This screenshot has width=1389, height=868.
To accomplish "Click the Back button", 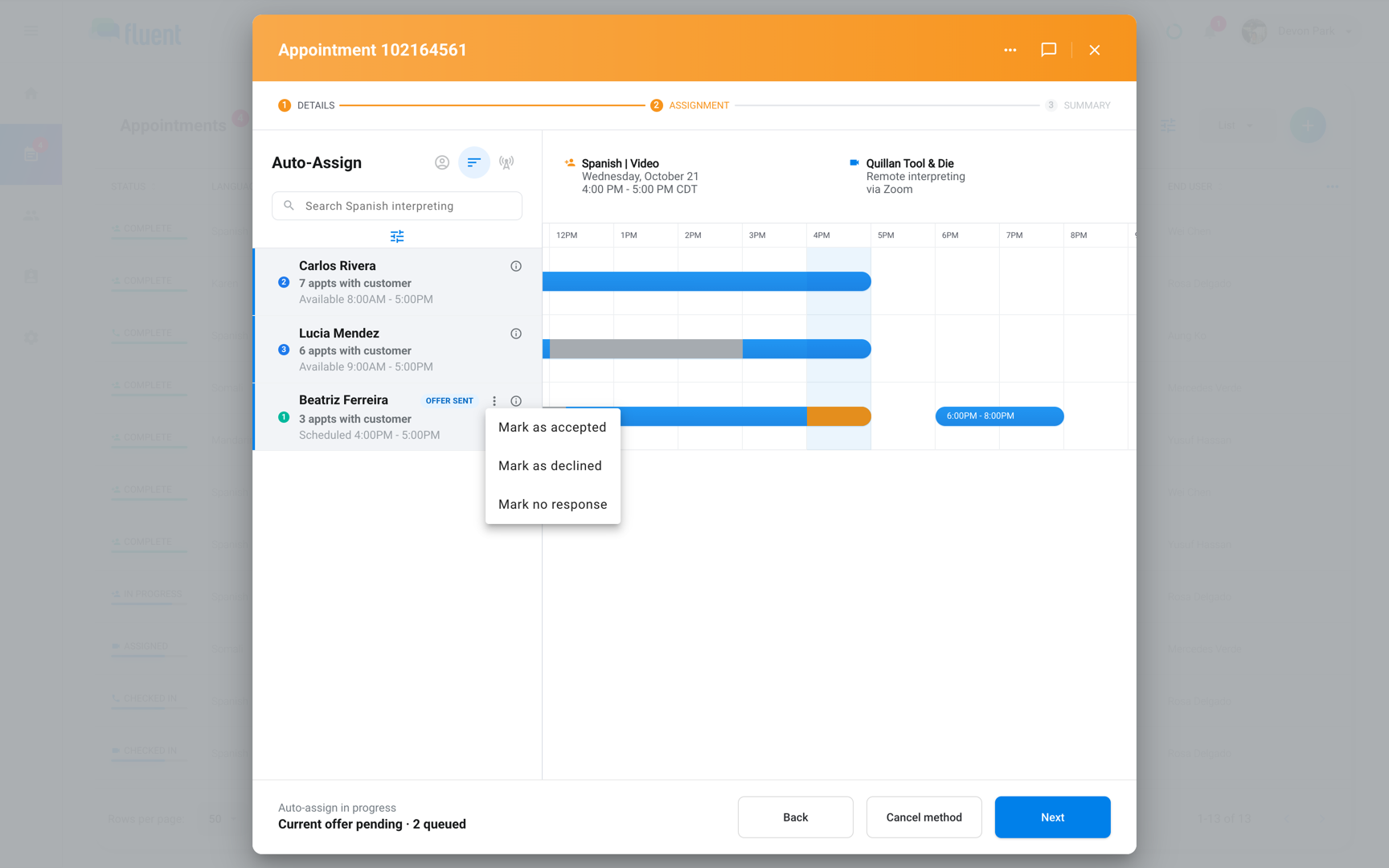I will [795, 817].
